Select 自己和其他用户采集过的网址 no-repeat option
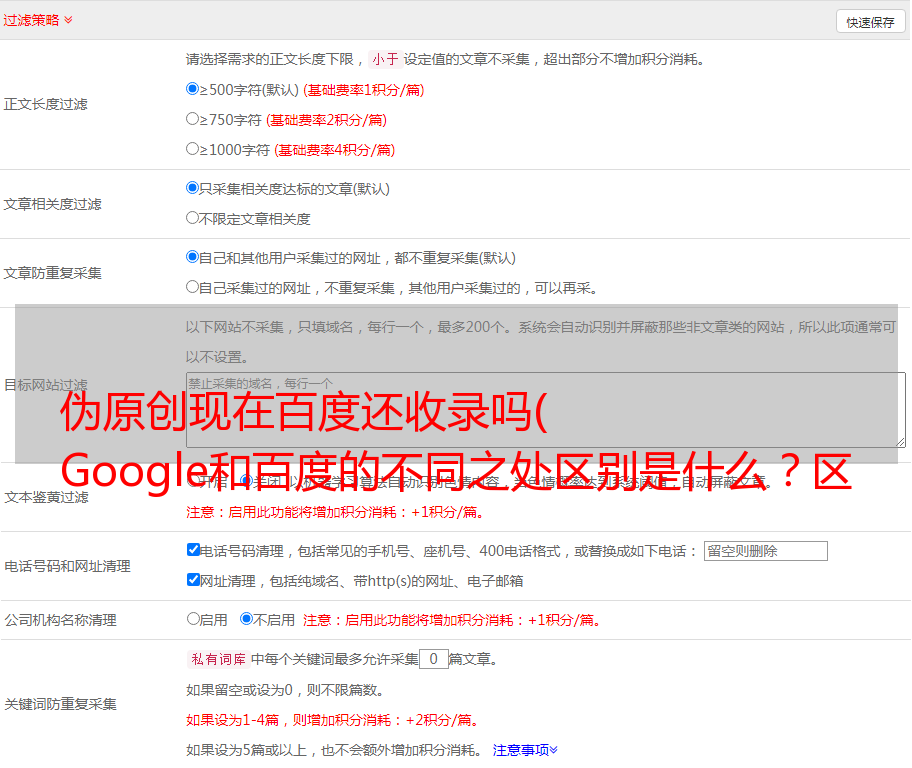The height and width of the screenshot is (768, 912). click(192, 257)
